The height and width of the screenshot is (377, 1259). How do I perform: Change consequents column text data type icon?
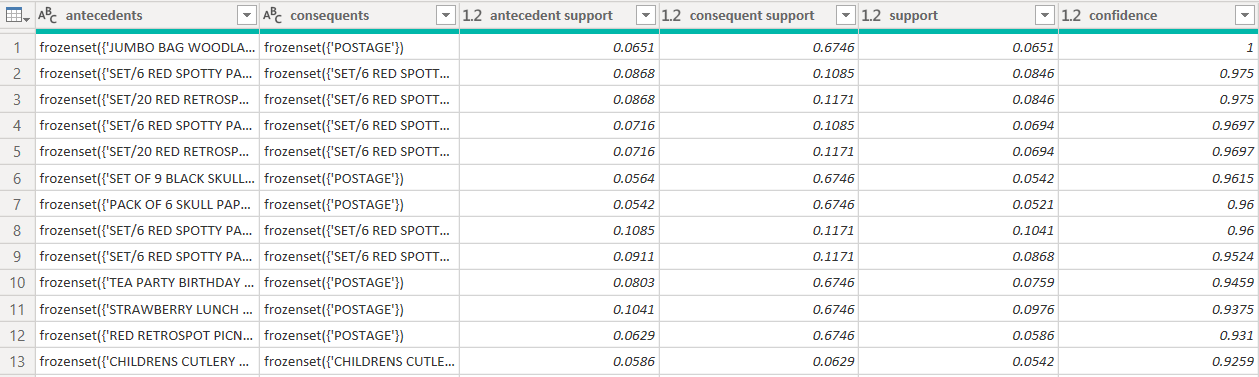click(271, 16)
